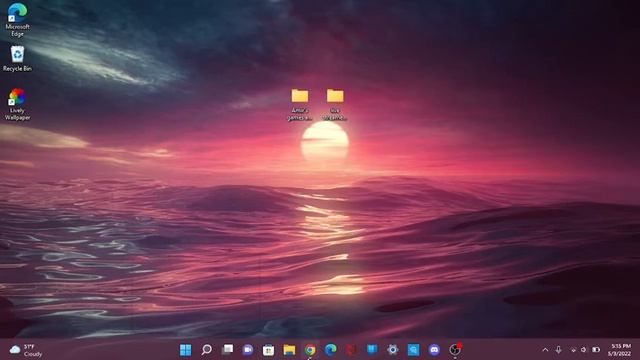
Task: Open weather widget showing Cloudy
Action: click(x=26, y=350)
